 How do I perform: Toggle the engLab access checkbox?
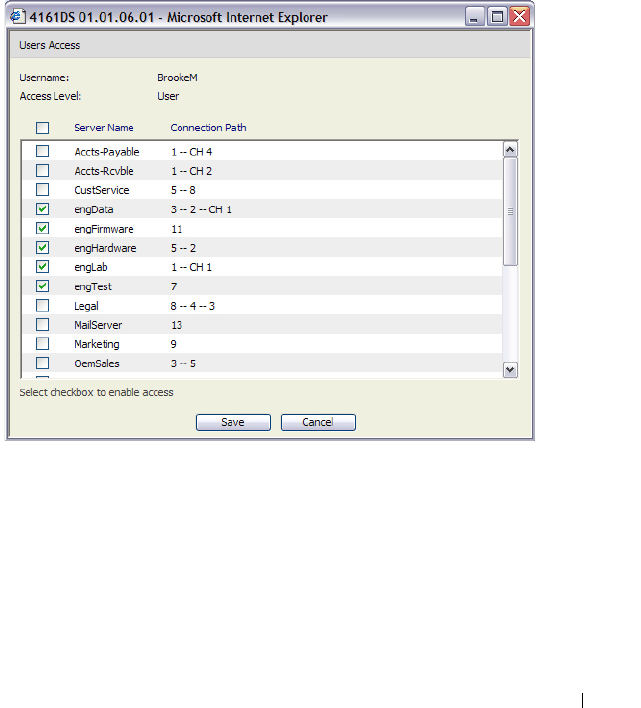pyautogui.click(x=42, y=266)
